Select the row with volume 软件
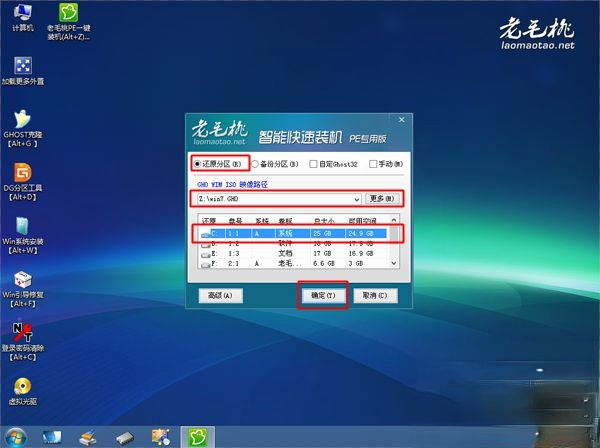The width and height of the screenshot is (600, 448). (x=293, y=244)
